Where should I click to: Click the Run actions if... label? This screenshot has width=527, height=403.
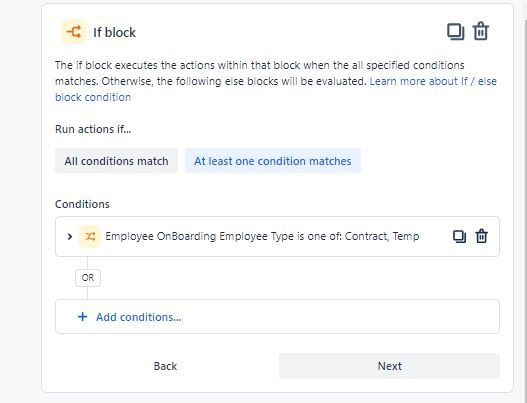[93, 129]
